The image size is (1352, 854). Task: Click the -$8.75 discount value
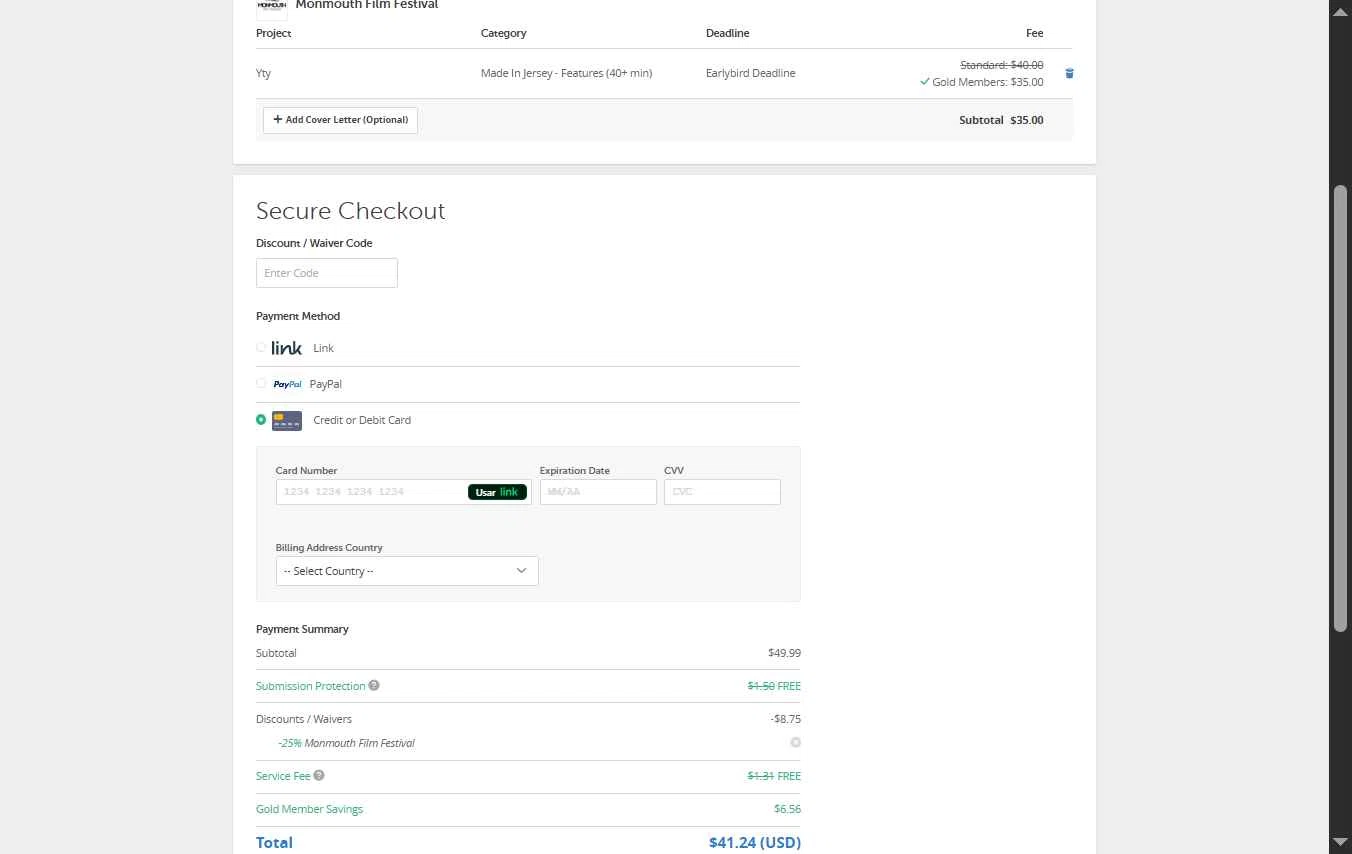click(786, 719)
